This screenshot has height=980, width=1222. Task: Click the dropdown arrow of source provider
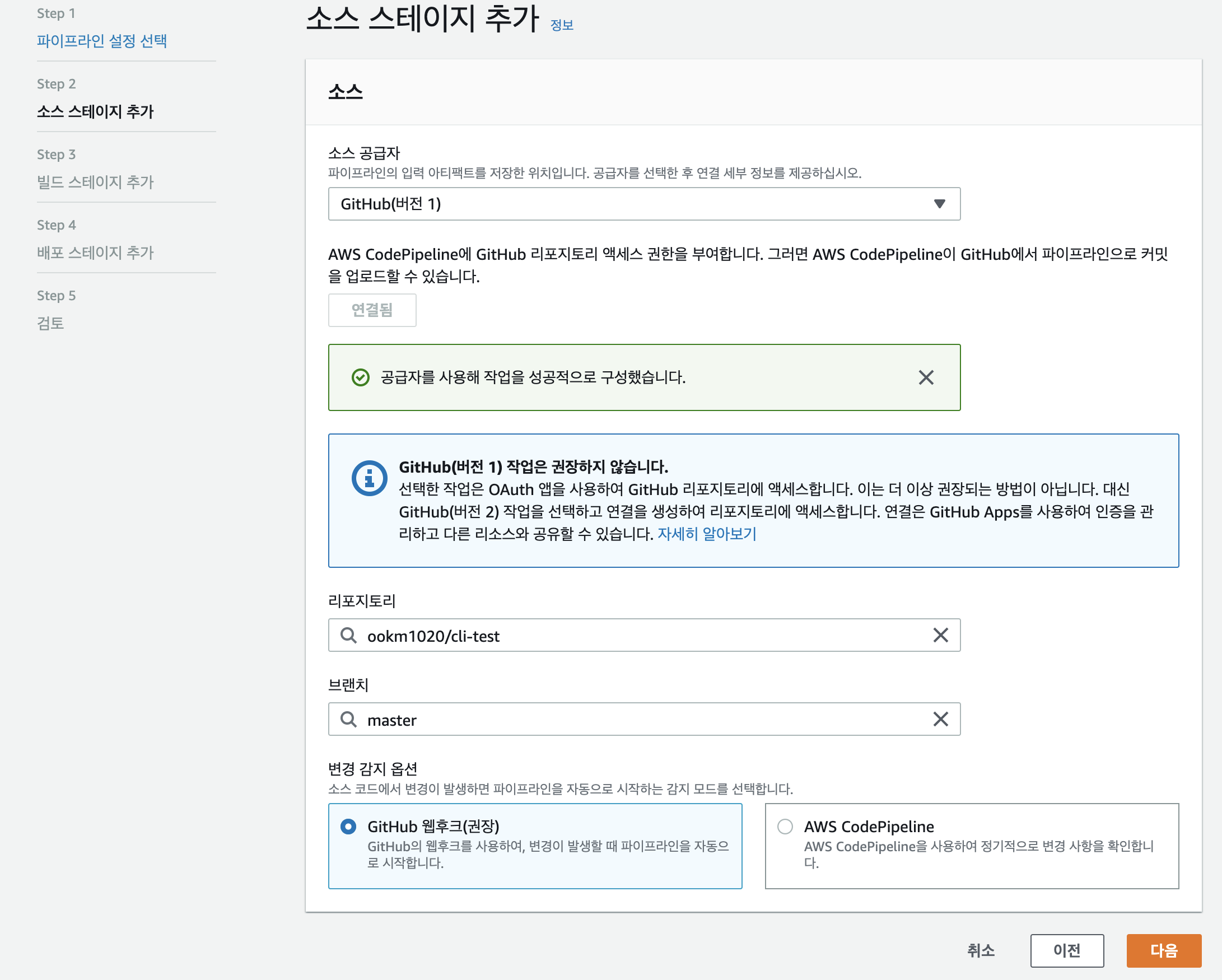click(x=939, y=203)
